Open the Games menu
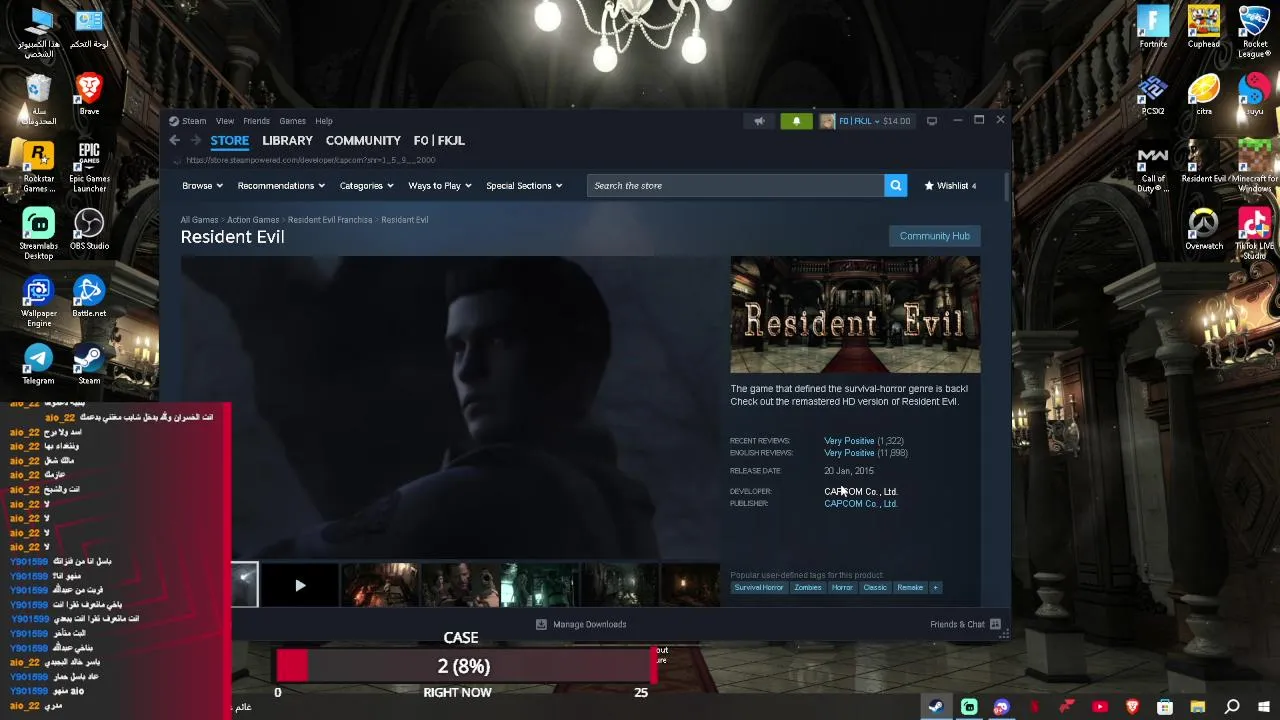This screenshot has width=1280, height=720. tap(292, 121)
